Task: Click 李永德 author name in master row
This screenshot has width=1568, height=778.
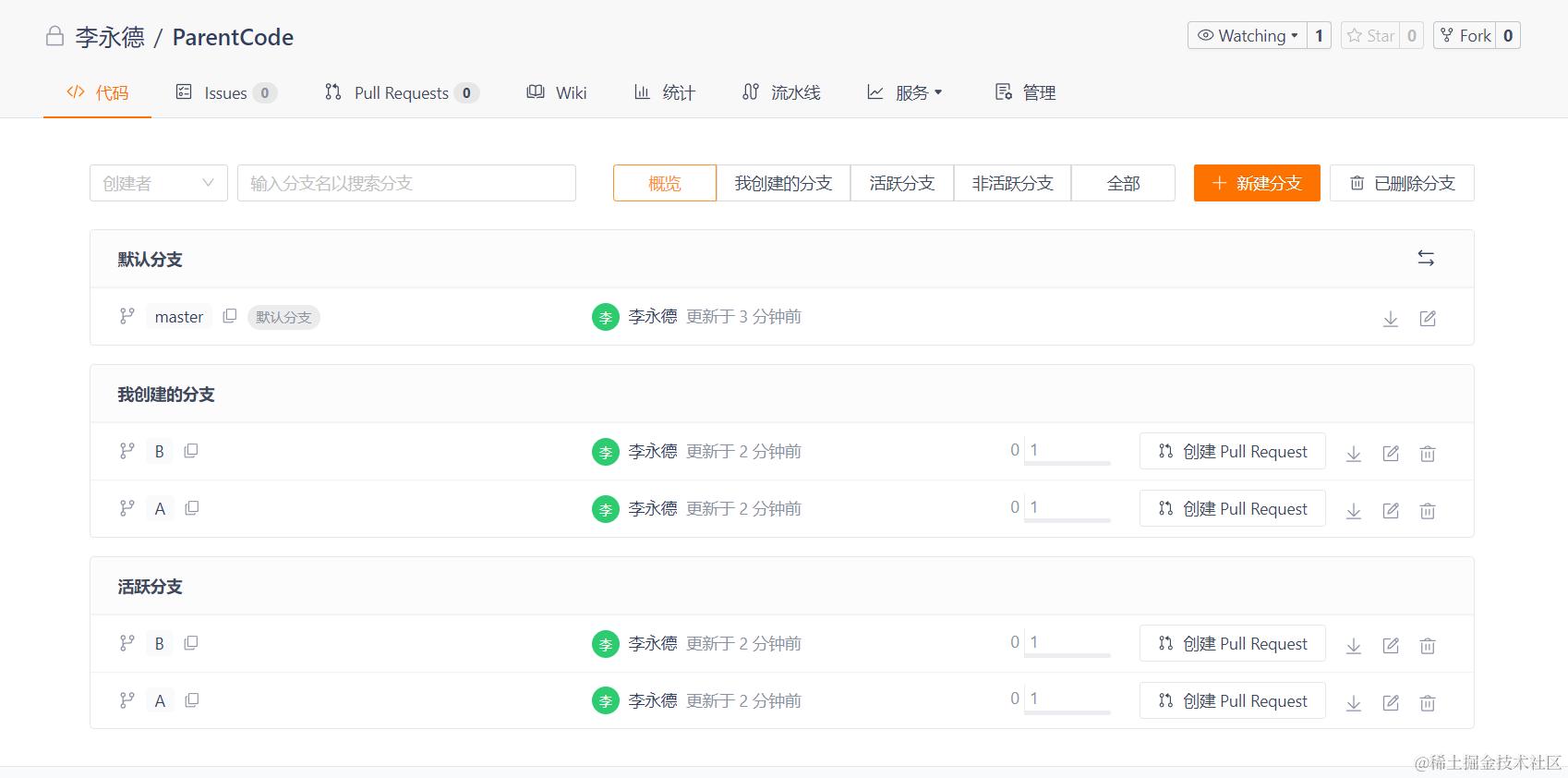Action: click(x=653, y=316)
